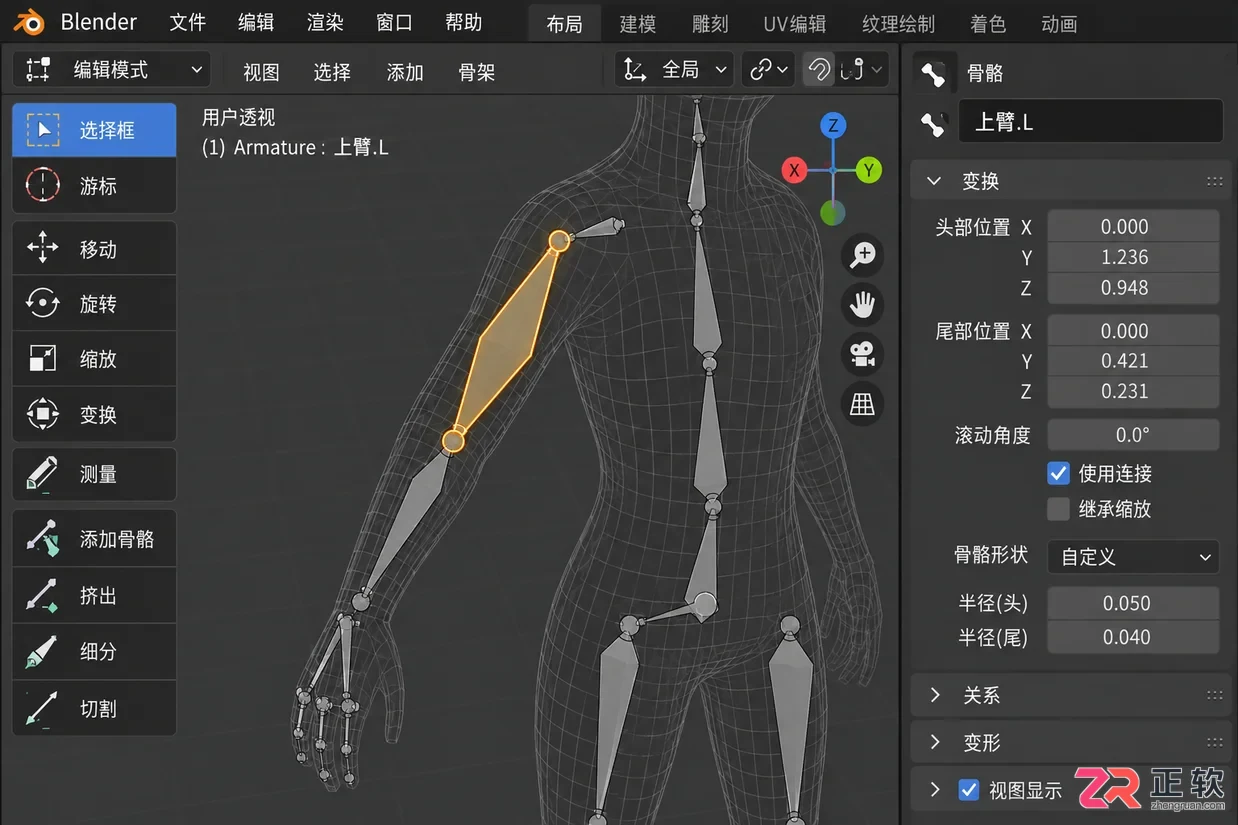Open the 骨架 viewport menu
Image resolution: width=1238 pixels, height=825 pixels.
tap(477, 72)
